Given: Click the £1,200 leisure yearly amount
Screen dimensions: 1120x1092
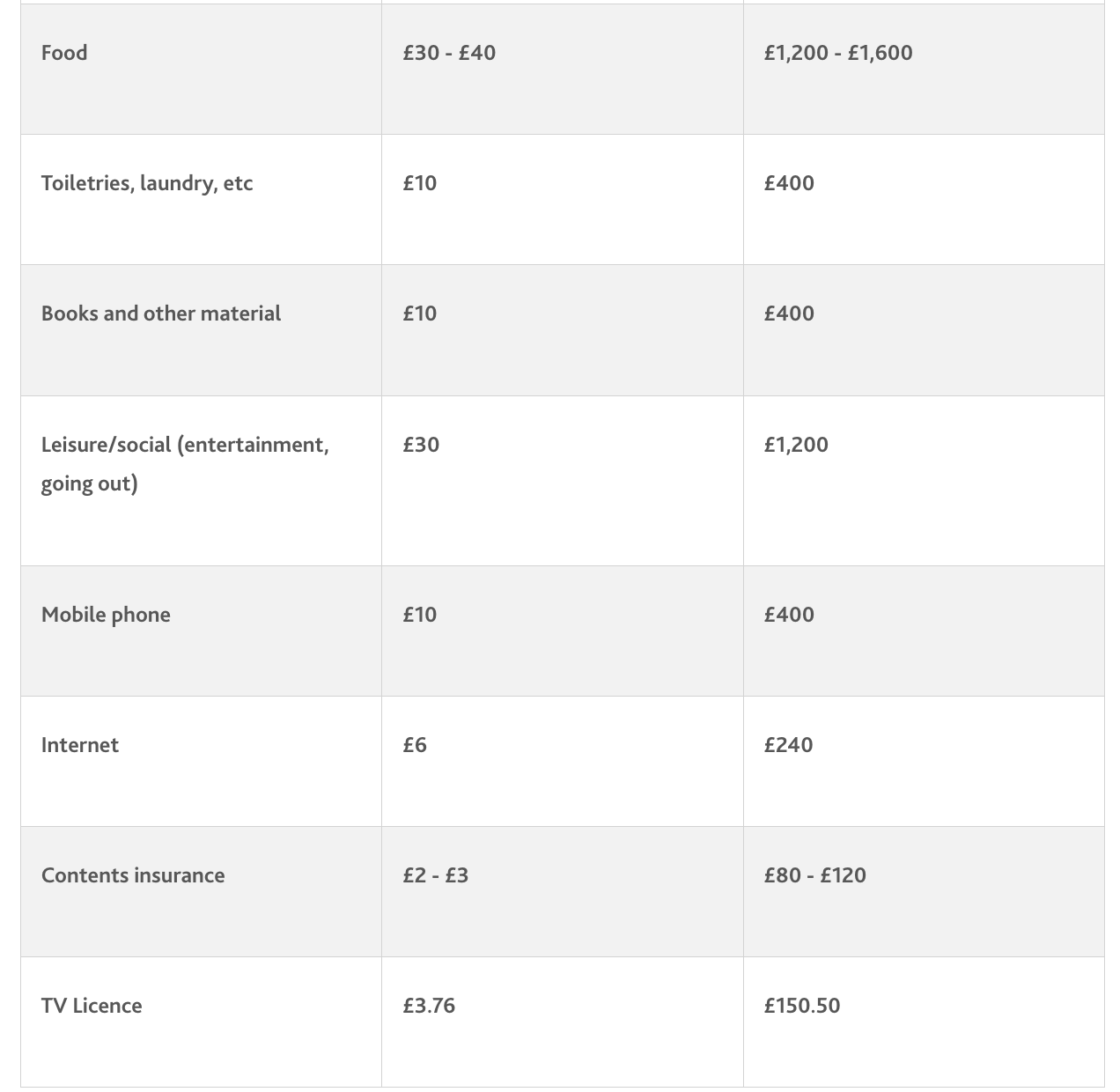Looking at the screenshot, I should [796, 445].
